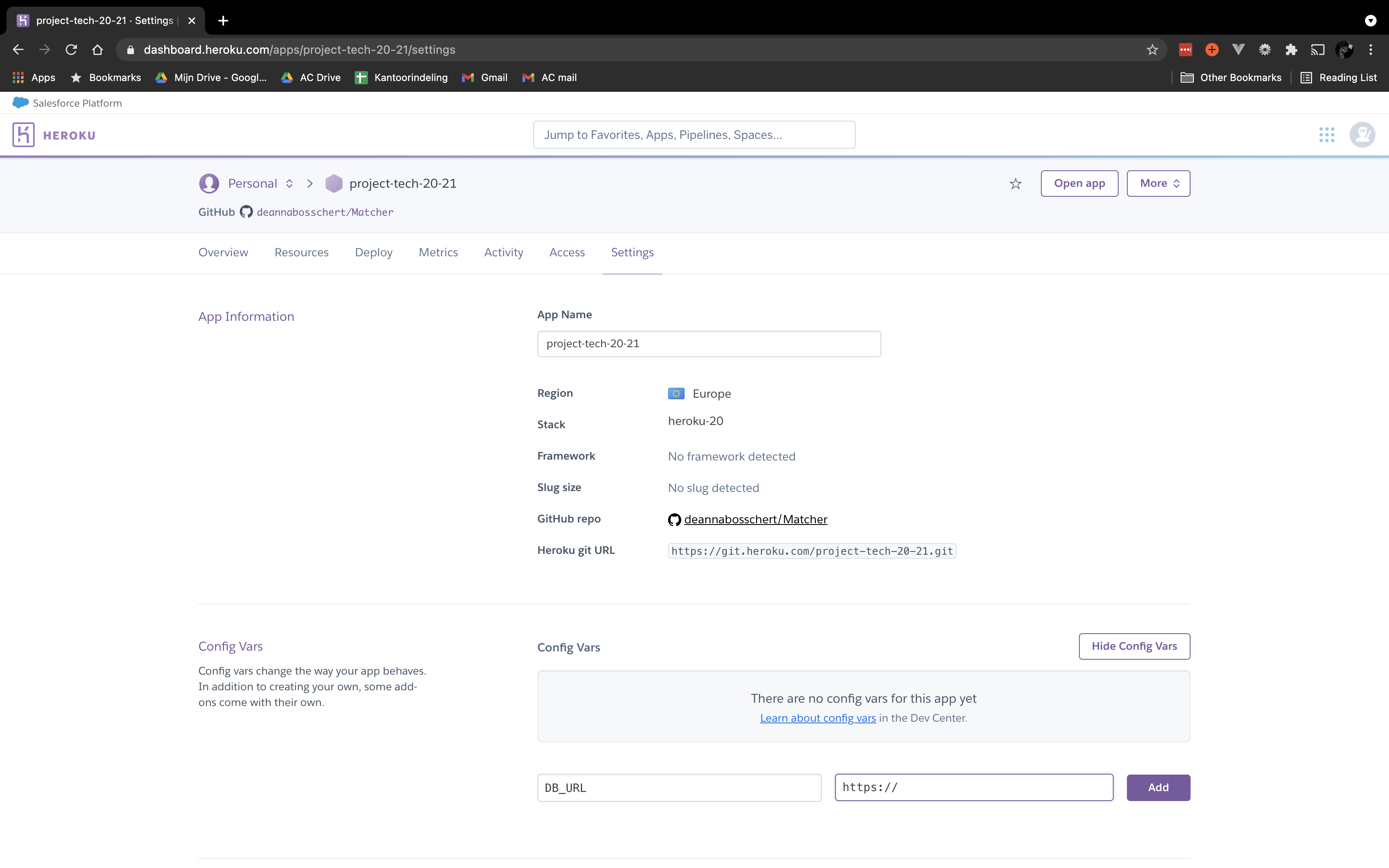Open the Heroku account avatar menu
This screenshot has width=1389, height=868.
click(x=1363, y=134)
